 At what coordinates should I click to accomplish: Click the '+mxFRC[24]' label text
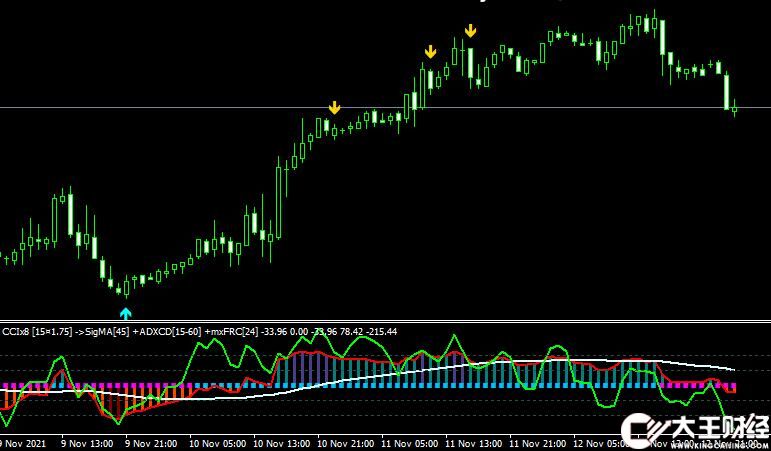point(232,332)
